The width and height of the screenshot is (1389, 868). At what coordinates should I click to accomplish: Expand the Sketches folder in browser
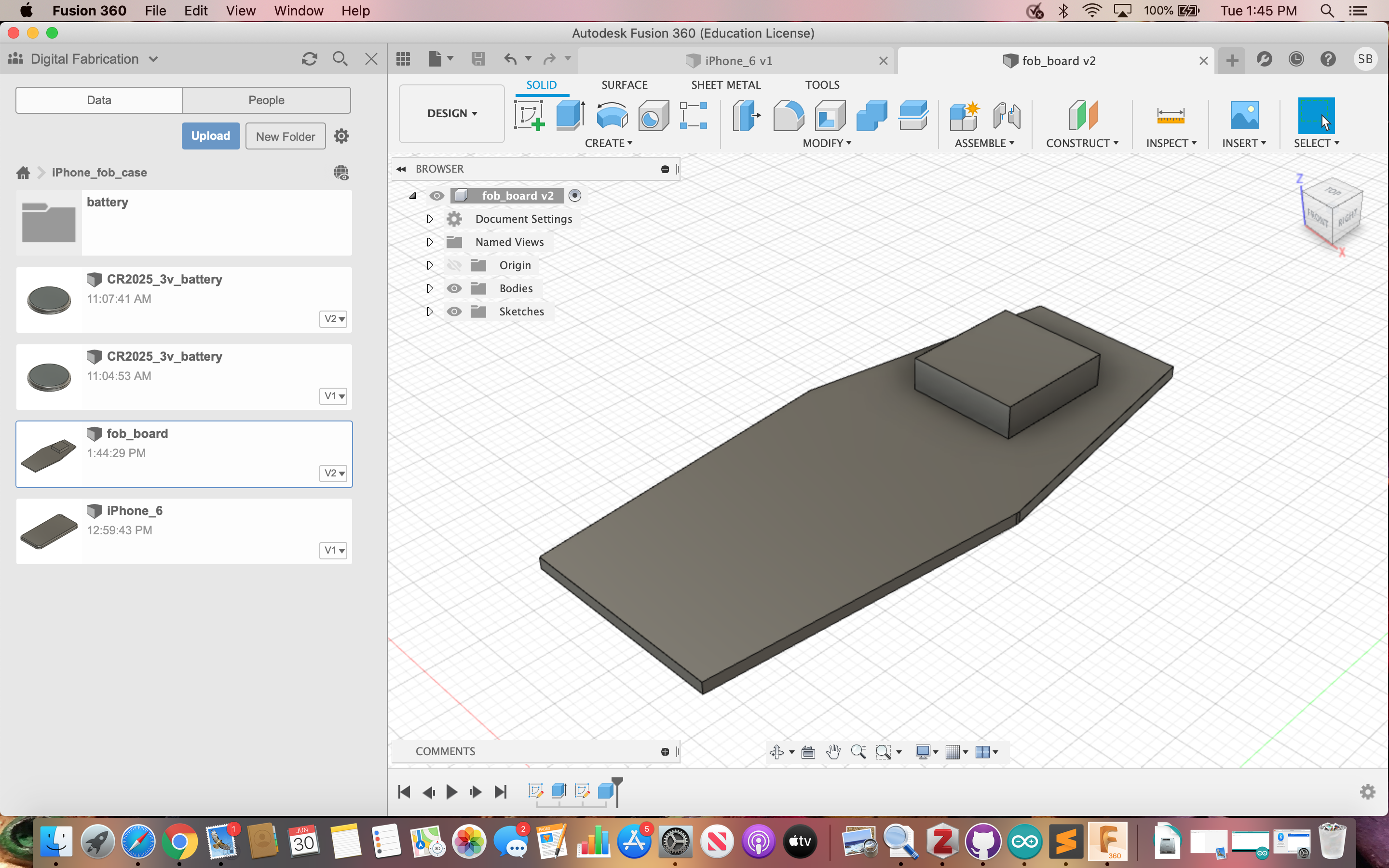pos(429,311)
